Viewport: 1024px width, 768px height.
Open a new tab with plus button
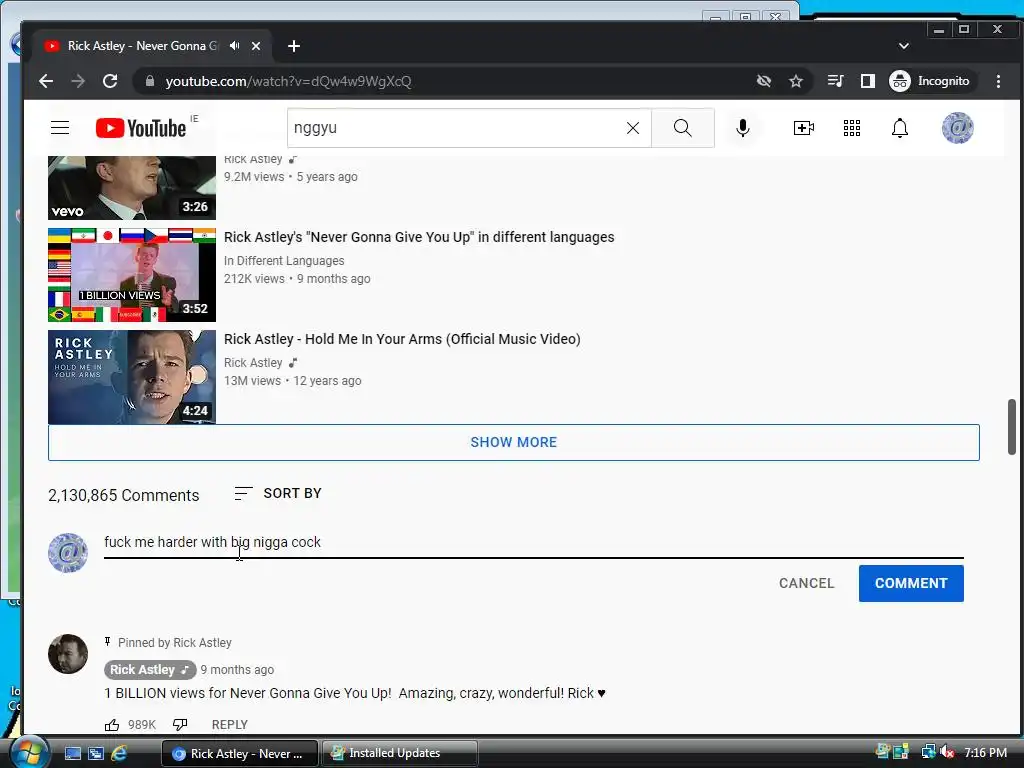pos(294,46)
